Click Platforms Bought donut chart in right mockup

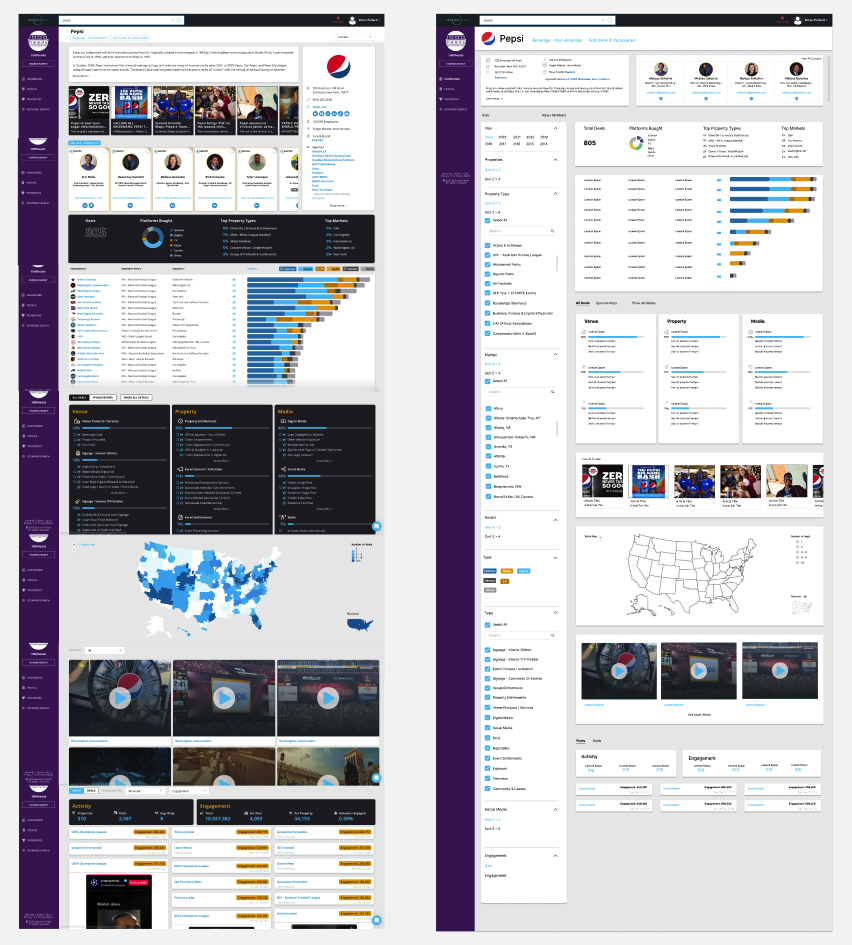pyautogui.click(x=636, y=143)
